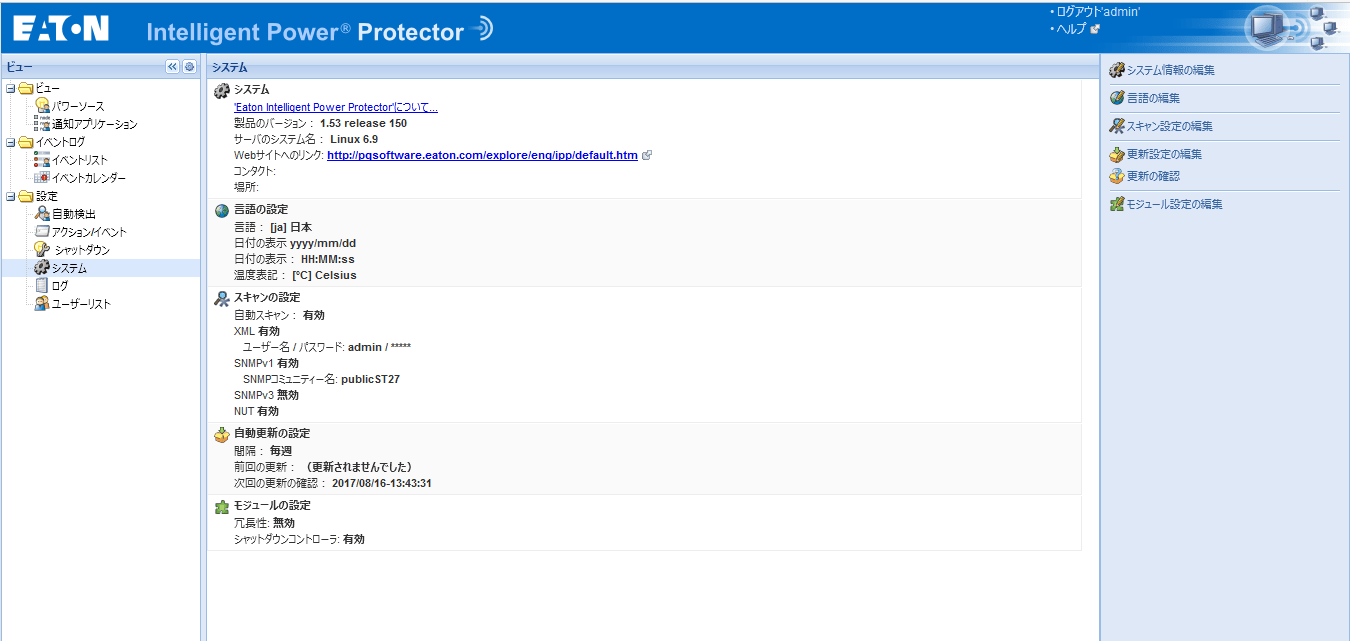Open 言語の編集 to edit language settings
This screenshot has width=1350, height=641.
click(1155, 99)
